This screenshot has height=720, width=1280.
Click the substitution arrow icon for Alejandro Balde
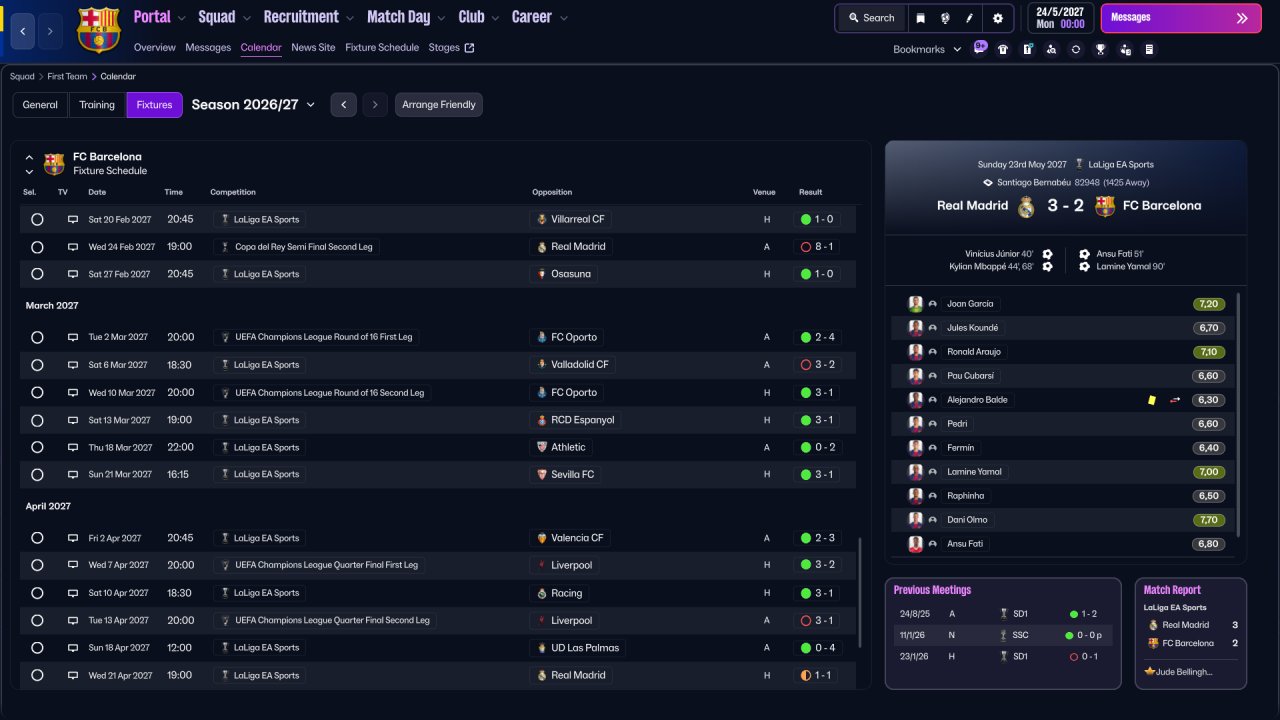pos(1175,400)
